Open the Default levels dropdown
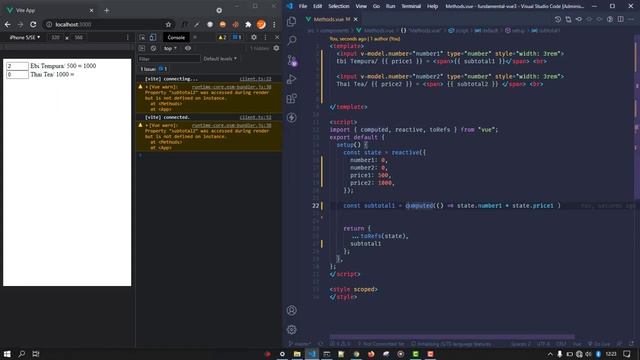This screenshot has width=640, height=360. 220,59
